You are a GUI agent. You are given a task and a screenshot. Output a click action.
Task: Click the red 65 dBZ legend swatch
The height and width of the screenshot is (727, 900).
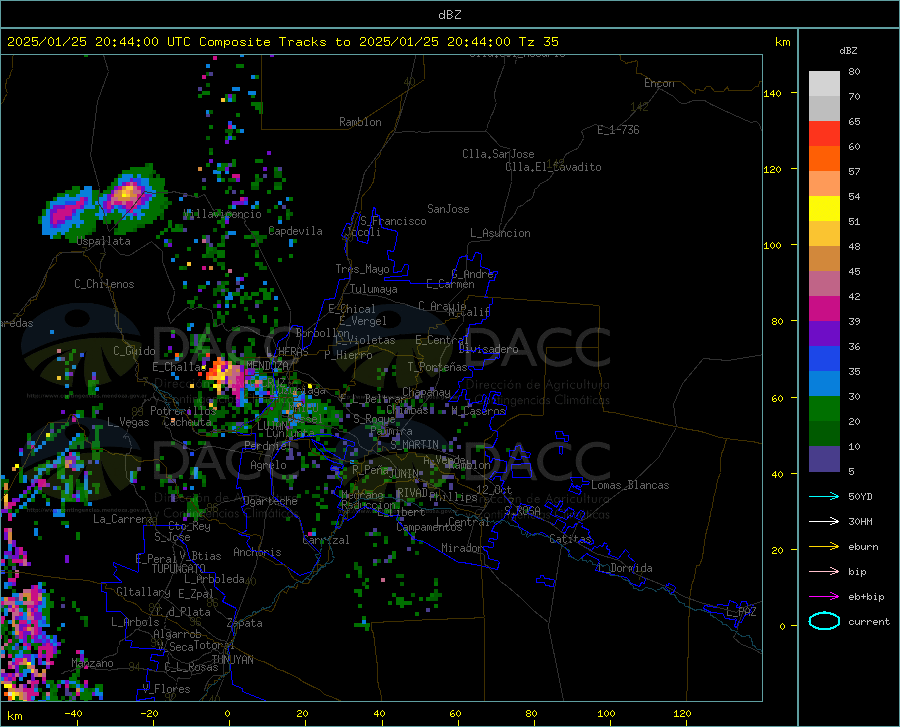(x=824, y=133)
